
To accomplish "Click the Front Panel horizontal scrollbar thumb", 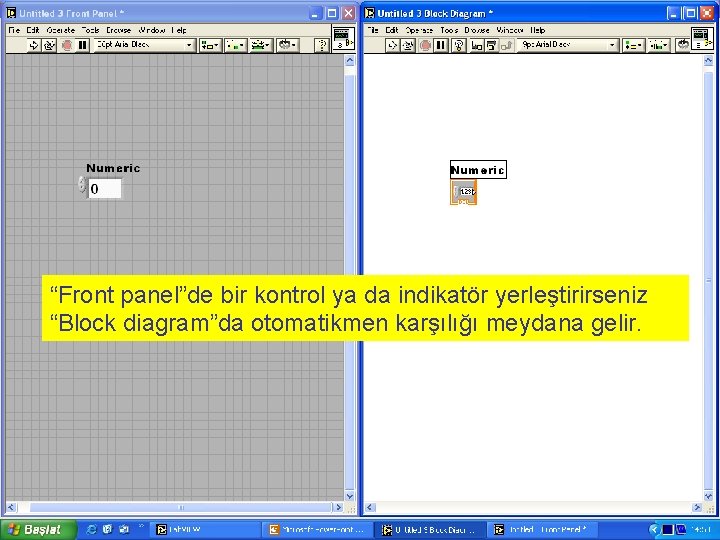I will coord(180,507).
